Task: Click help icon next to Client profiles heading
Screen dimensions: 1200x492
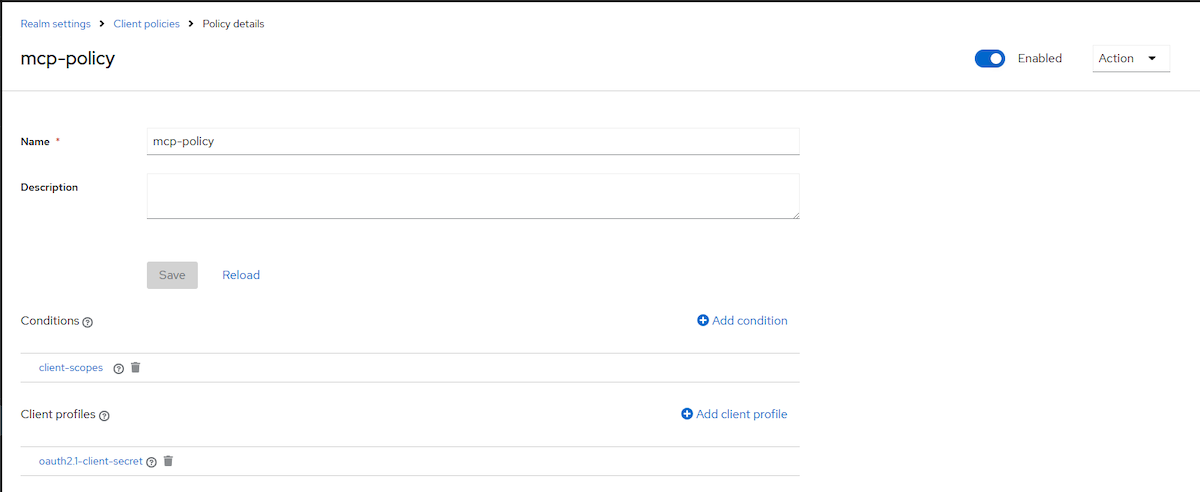Action: [104, 415]
